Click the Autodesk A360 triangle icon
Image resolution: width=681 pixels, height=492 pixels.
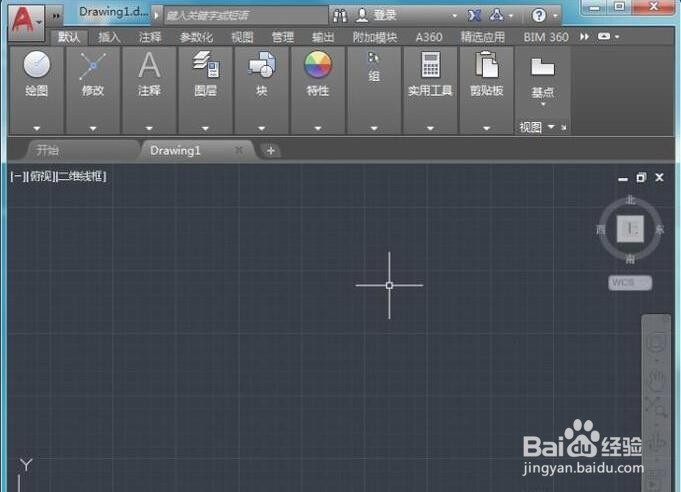[x=496, y=15]
